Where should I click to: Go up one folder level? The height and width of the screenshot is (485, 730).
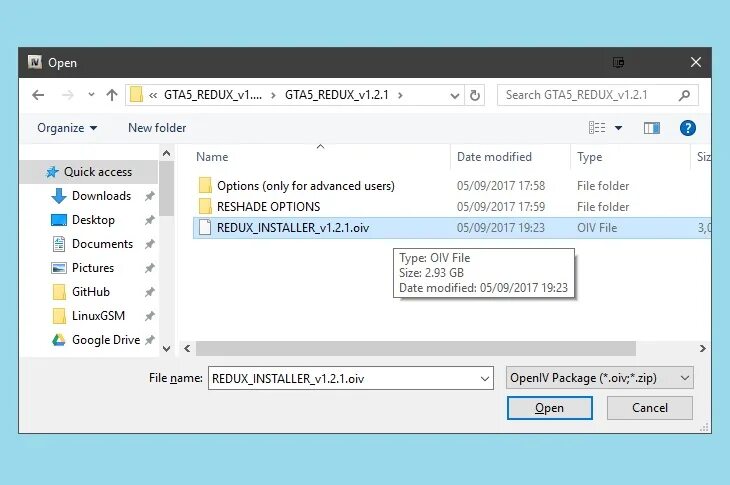pyautogui.click(x=112, y=95)
